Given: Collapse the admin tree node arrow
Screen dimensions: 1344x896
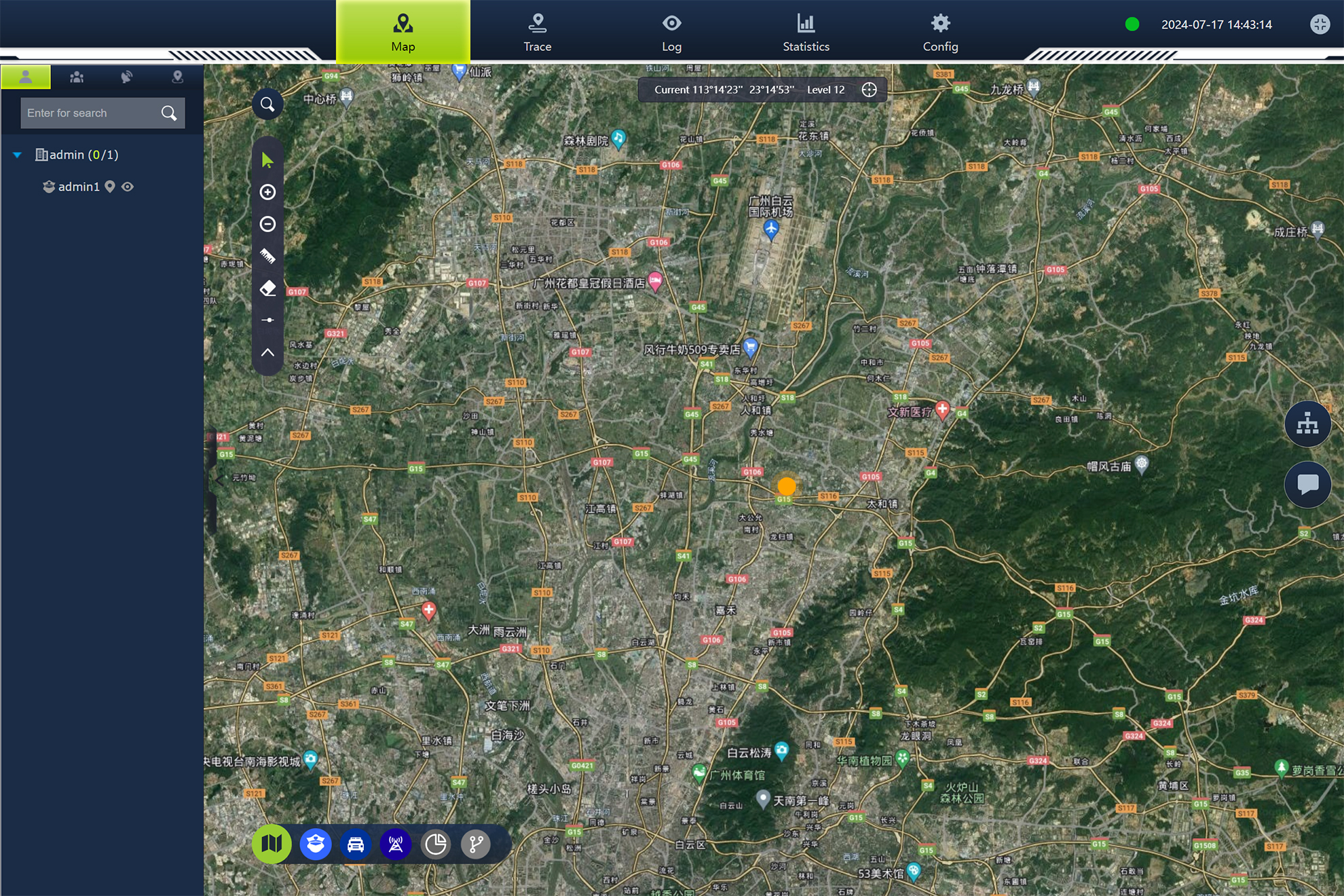Looking at the screenshot, I should tap(18, 155).
